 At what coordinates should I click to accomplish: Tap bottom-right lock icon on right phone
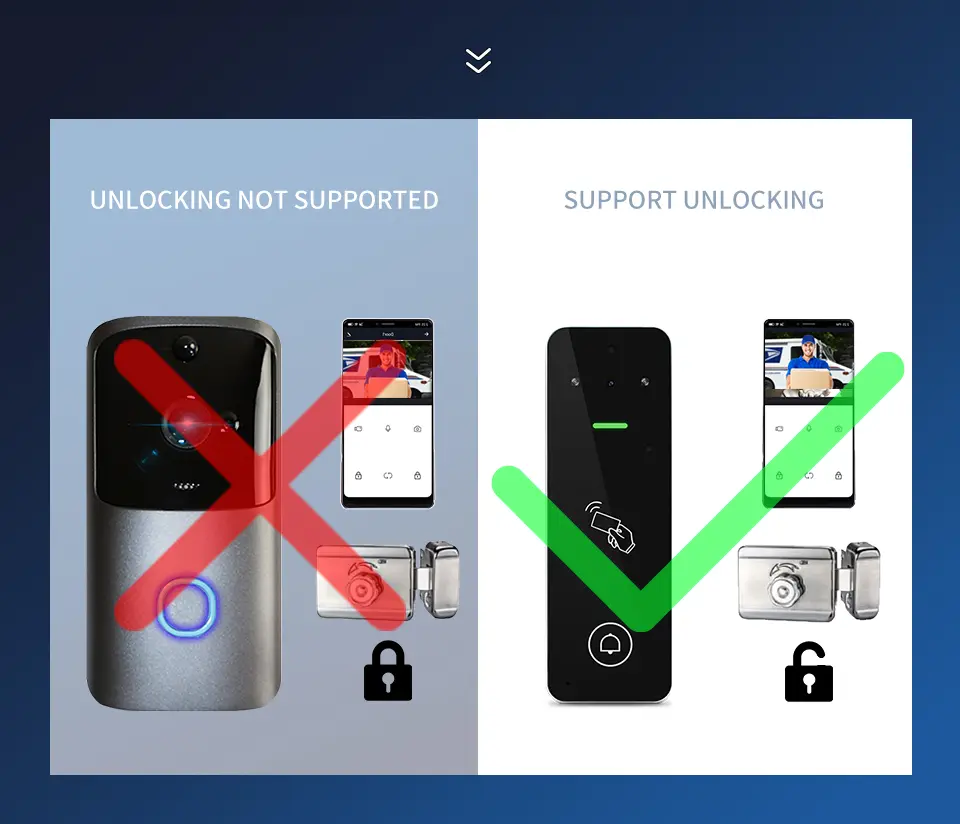(x=838, y=475)
